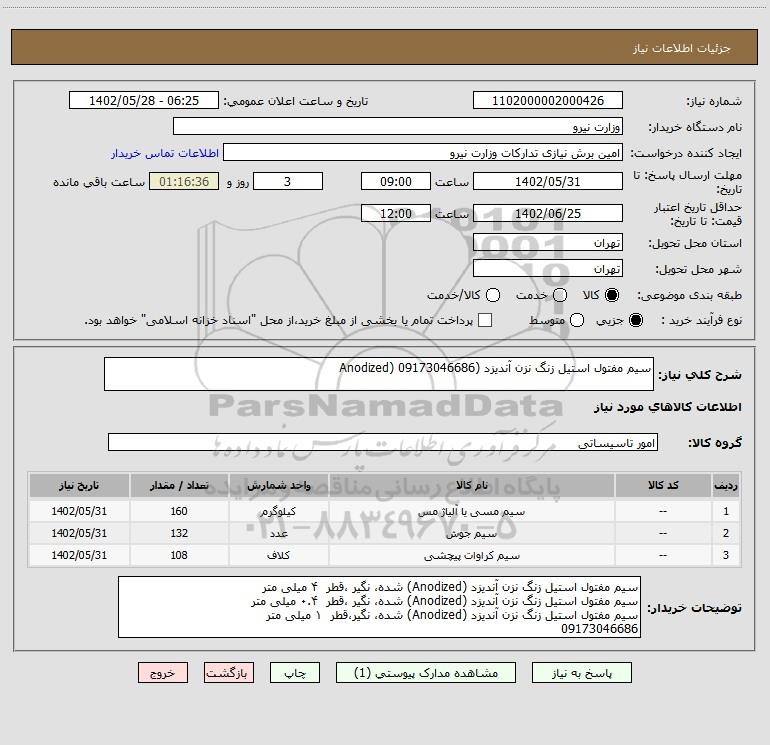Click the اطلاعات کالاهای مورد نیاز section heading
This screenshot has height=745, width=770.
(668, 407)
